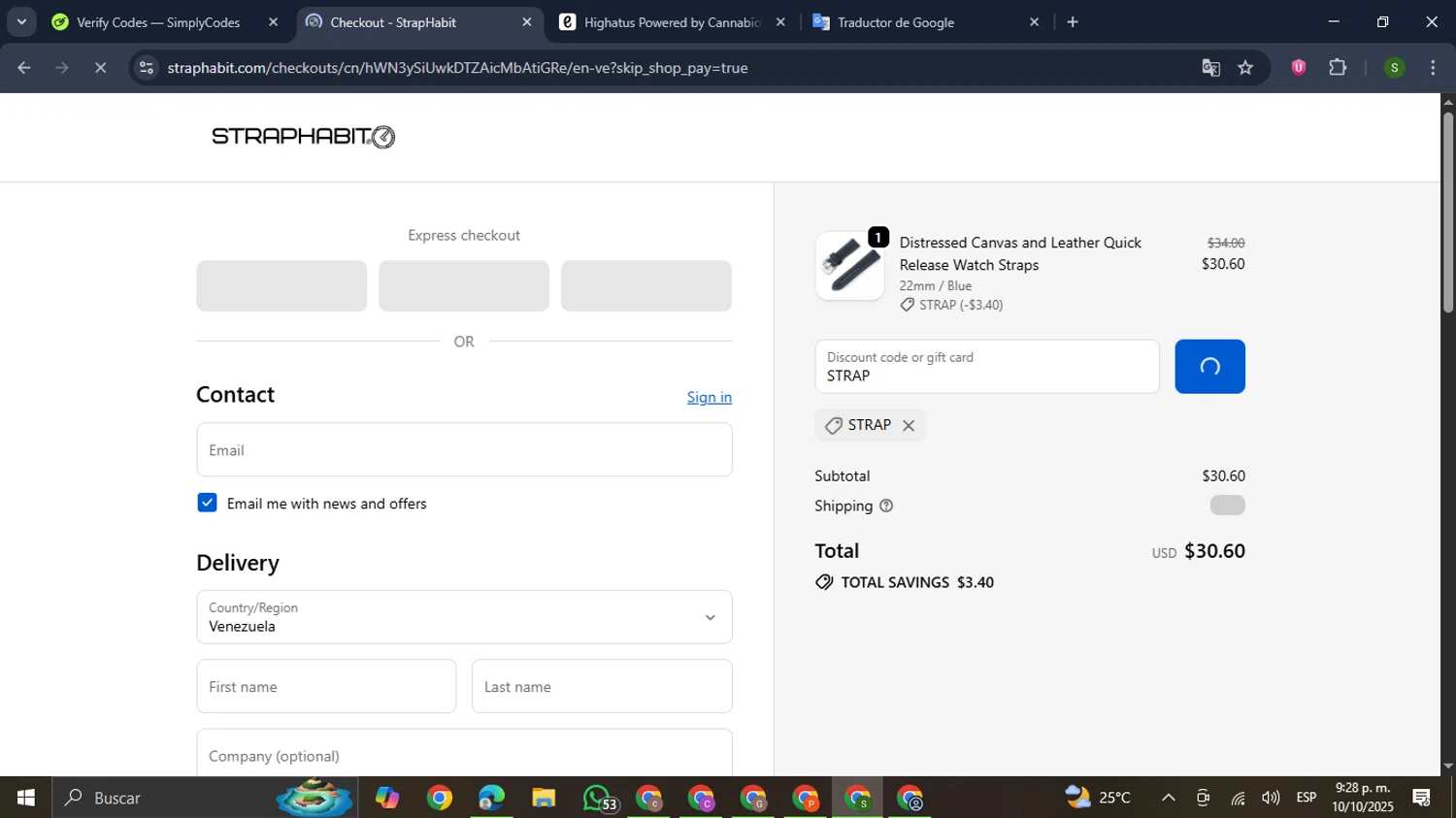Screen dimensions: 1456x818
Task: Open the Chrome icon with S badge
Action: click(x=858, y=798)
